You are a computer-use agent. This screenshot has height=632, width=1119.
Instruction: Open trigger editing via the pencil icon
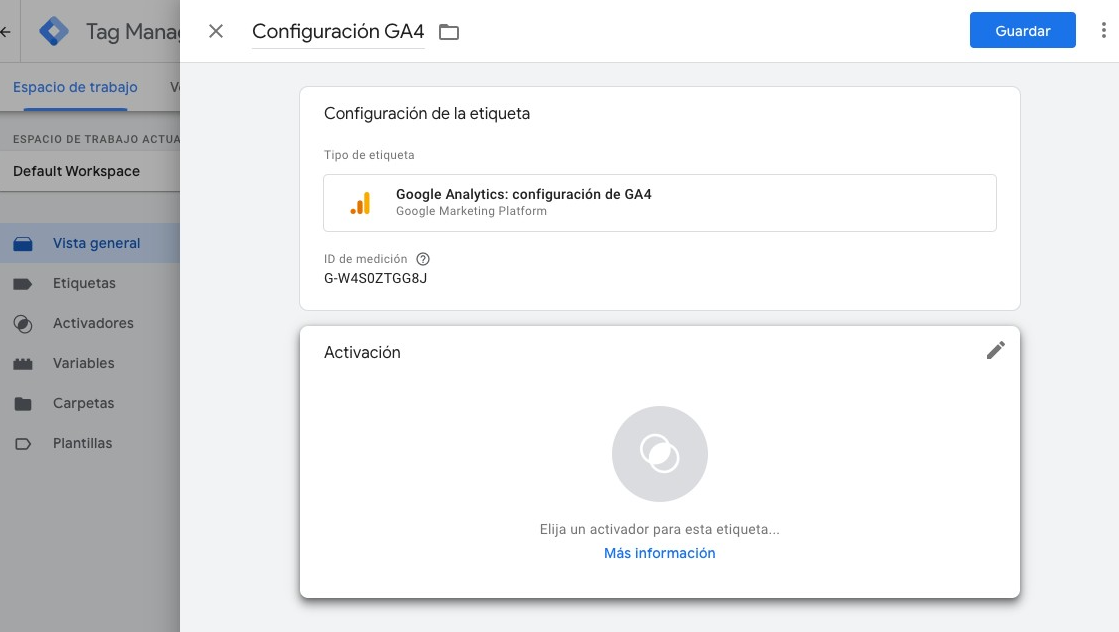point(995,351)
